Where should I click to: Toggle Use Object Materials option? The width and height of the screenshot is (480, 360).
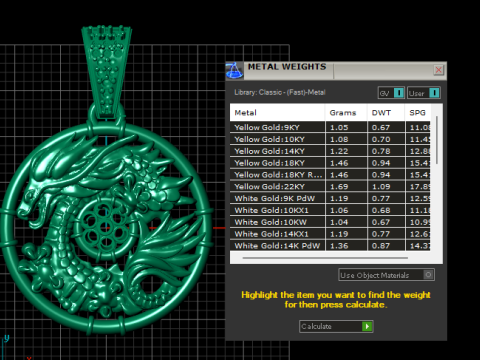386,275
